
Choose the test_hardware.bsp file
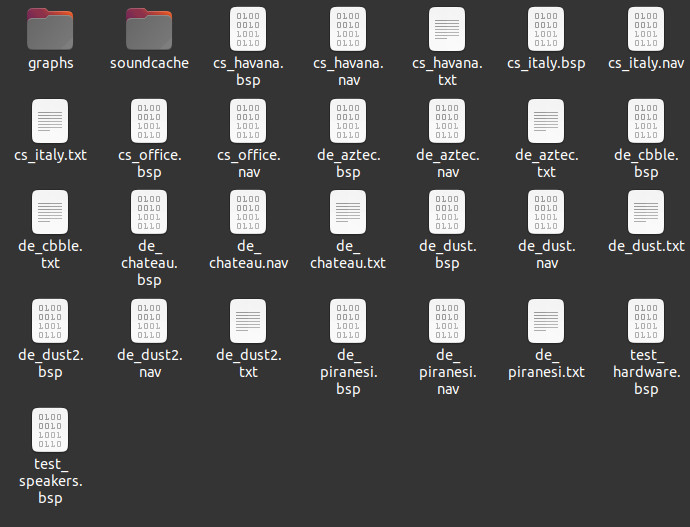point(646,321)
